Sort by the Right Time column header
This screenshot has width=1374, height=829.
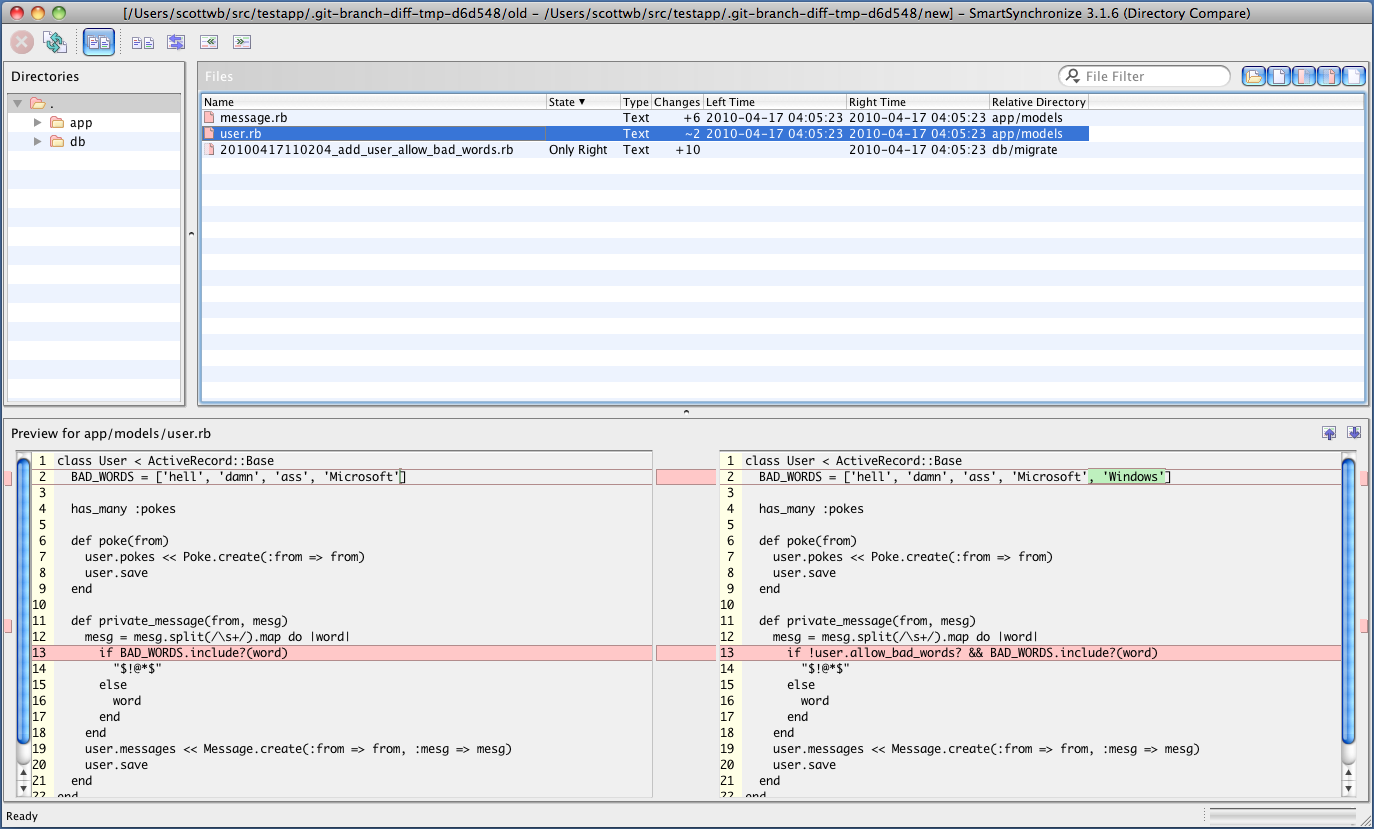pyautogui.click(x=918, y=102)
